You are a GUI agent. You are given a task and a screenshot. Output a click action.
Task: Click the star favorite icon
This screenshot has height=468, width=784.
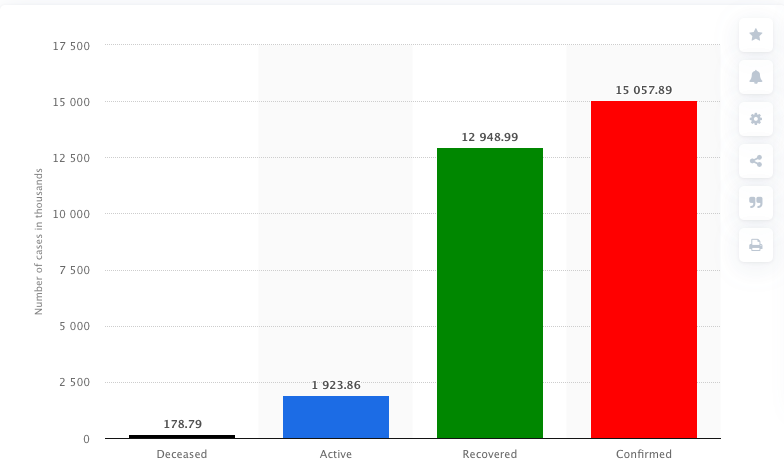[756, 35]
